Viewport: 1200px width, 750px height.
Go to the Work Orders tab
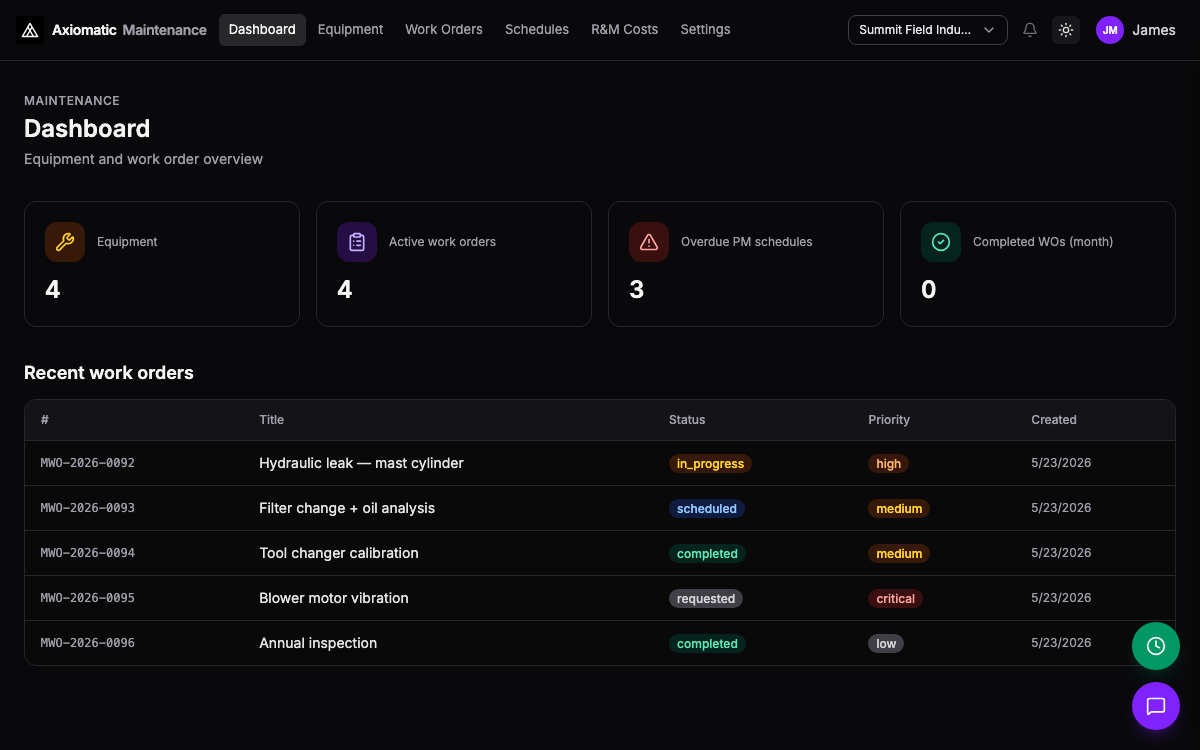pyautogui.click(x=444, y=30)
